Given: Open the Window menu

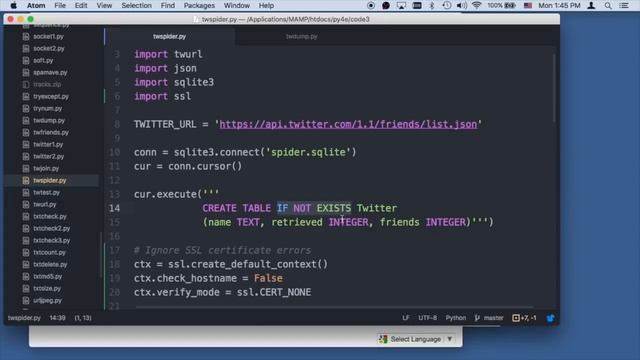Looking at the screenshot, I should click(x=237, y=5).
